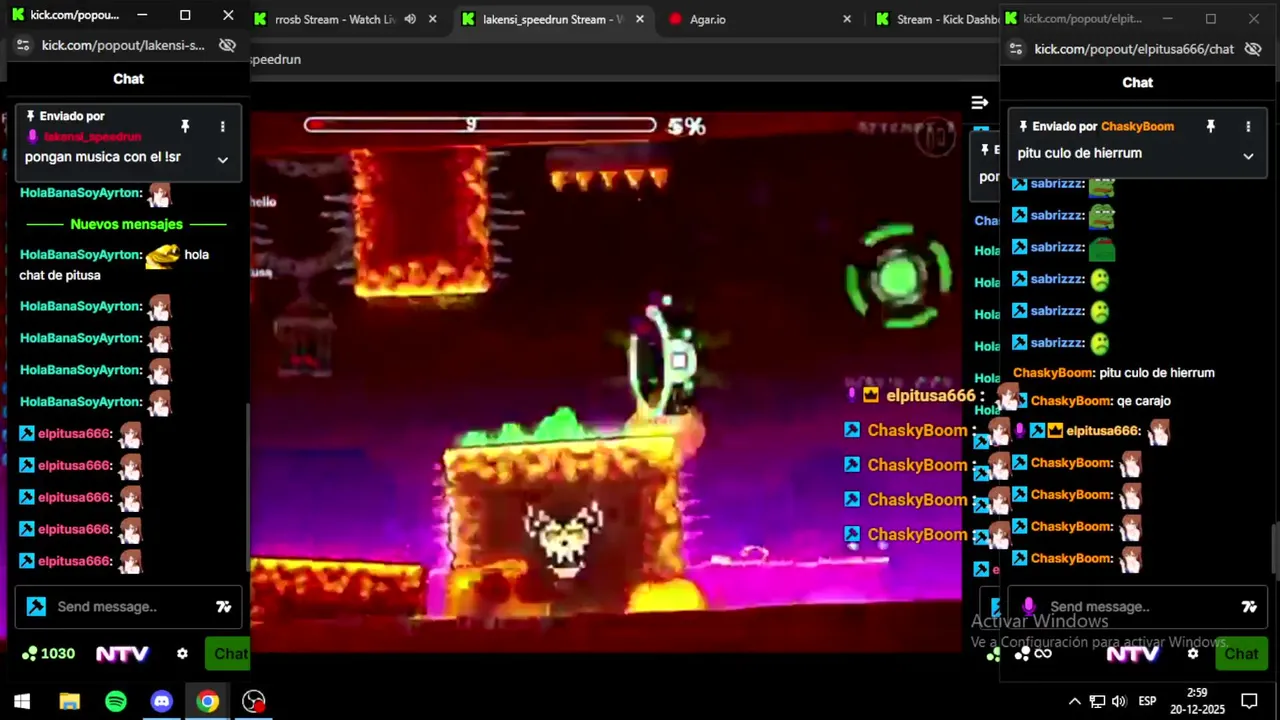Open the volume control in system tray
This screenshot has height=720, width=1280.
point(1119,701)
